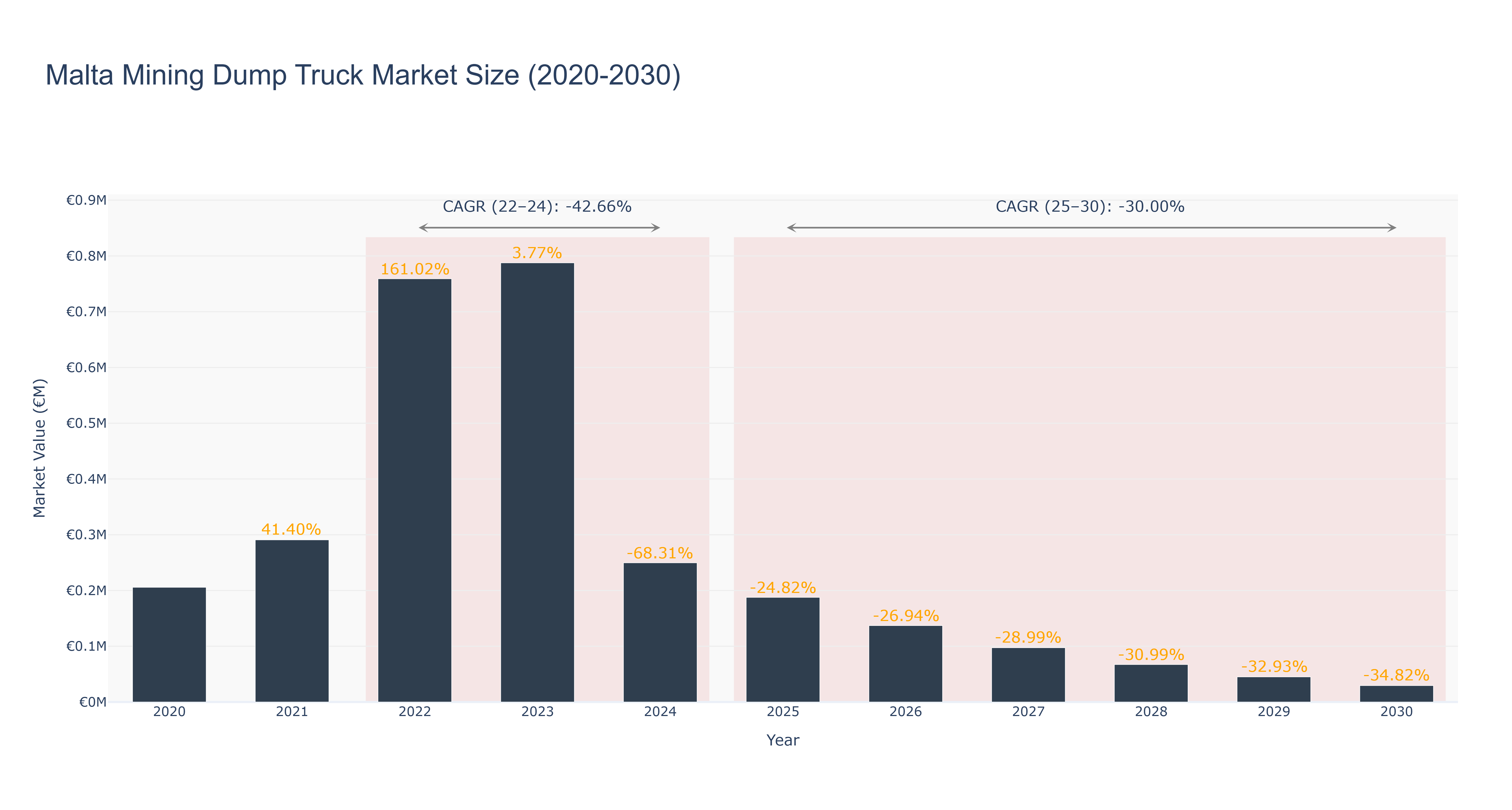Select the 2021 bar

[x=292, y=621]
